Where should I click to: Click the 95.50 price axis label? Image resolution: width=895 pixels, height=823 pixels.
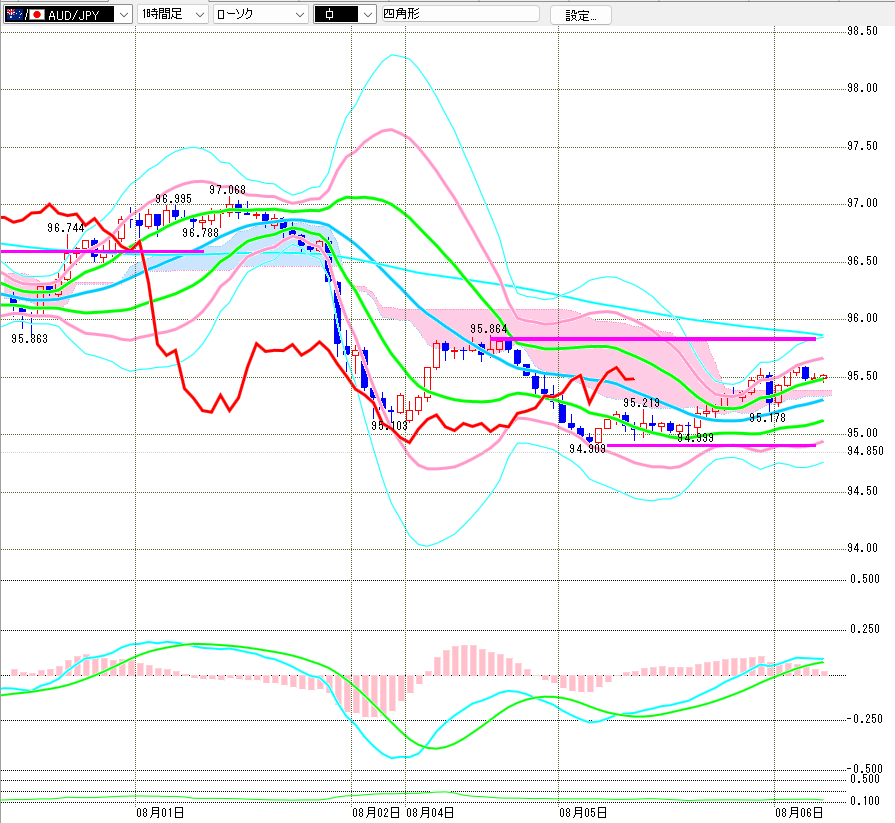pyautogui.click(x=862, y=376)
